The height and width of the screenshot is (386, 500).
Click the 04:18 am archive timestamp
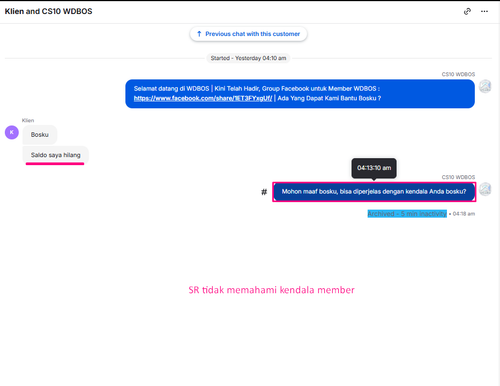coord(464,214)
